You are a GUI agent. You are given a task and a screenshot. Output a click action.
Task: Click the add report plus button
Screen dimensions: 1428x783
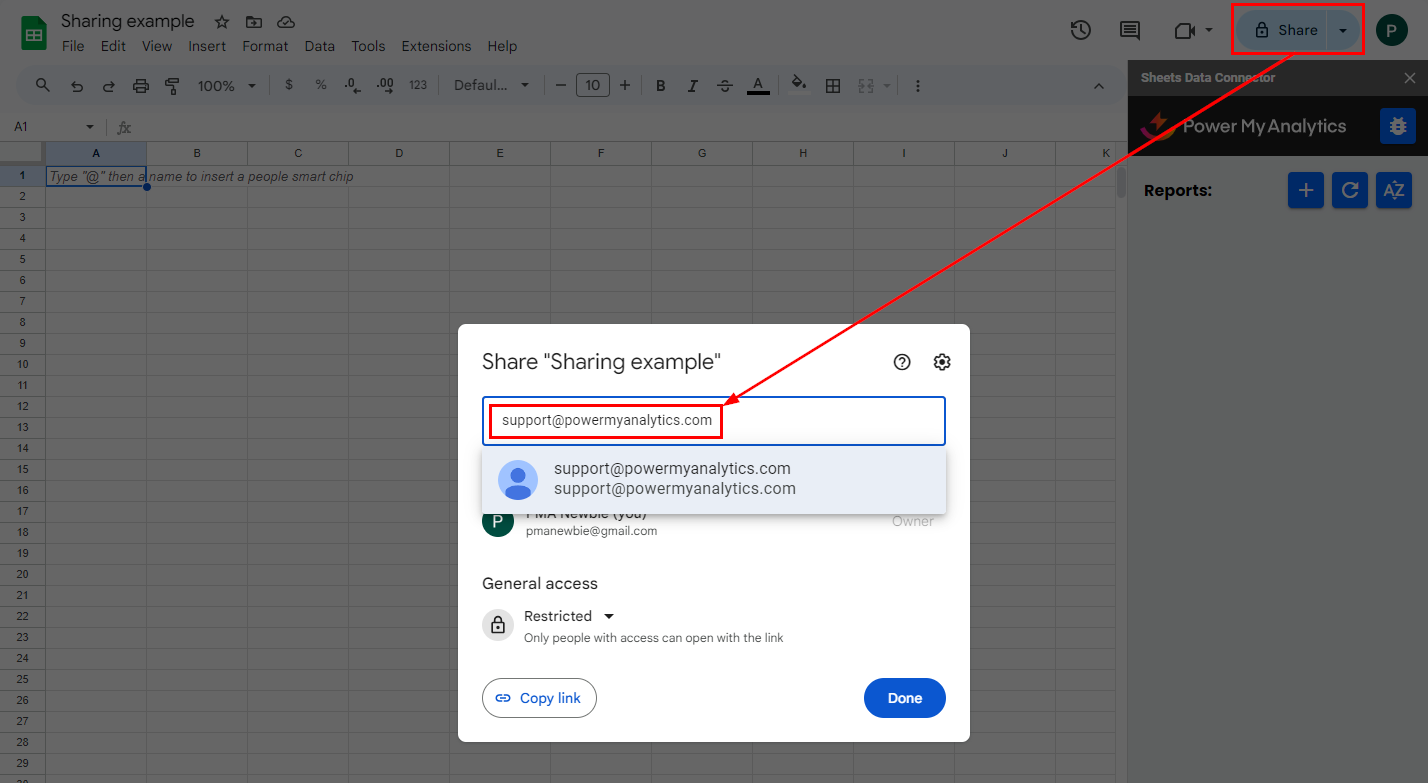point(1305,190)
